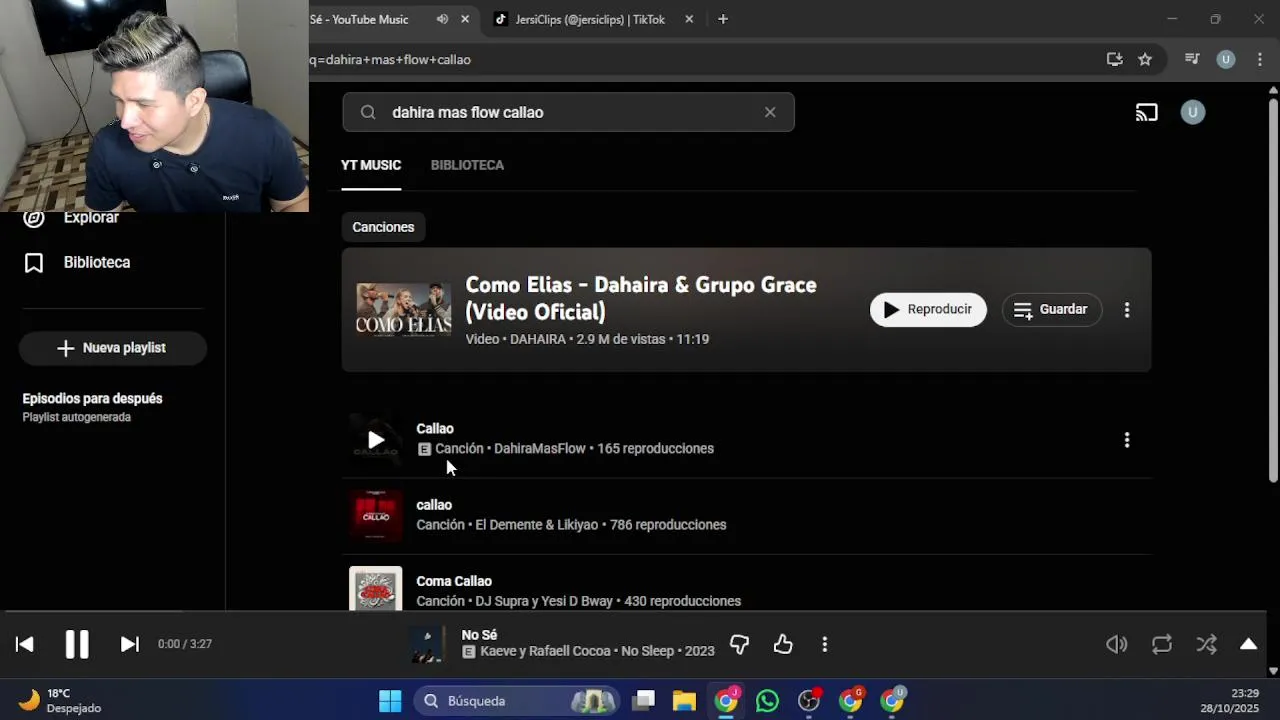Mute the YouTube Music tab audio
The height and width of the screenshot is (720, 1280).
click(442, 19)
